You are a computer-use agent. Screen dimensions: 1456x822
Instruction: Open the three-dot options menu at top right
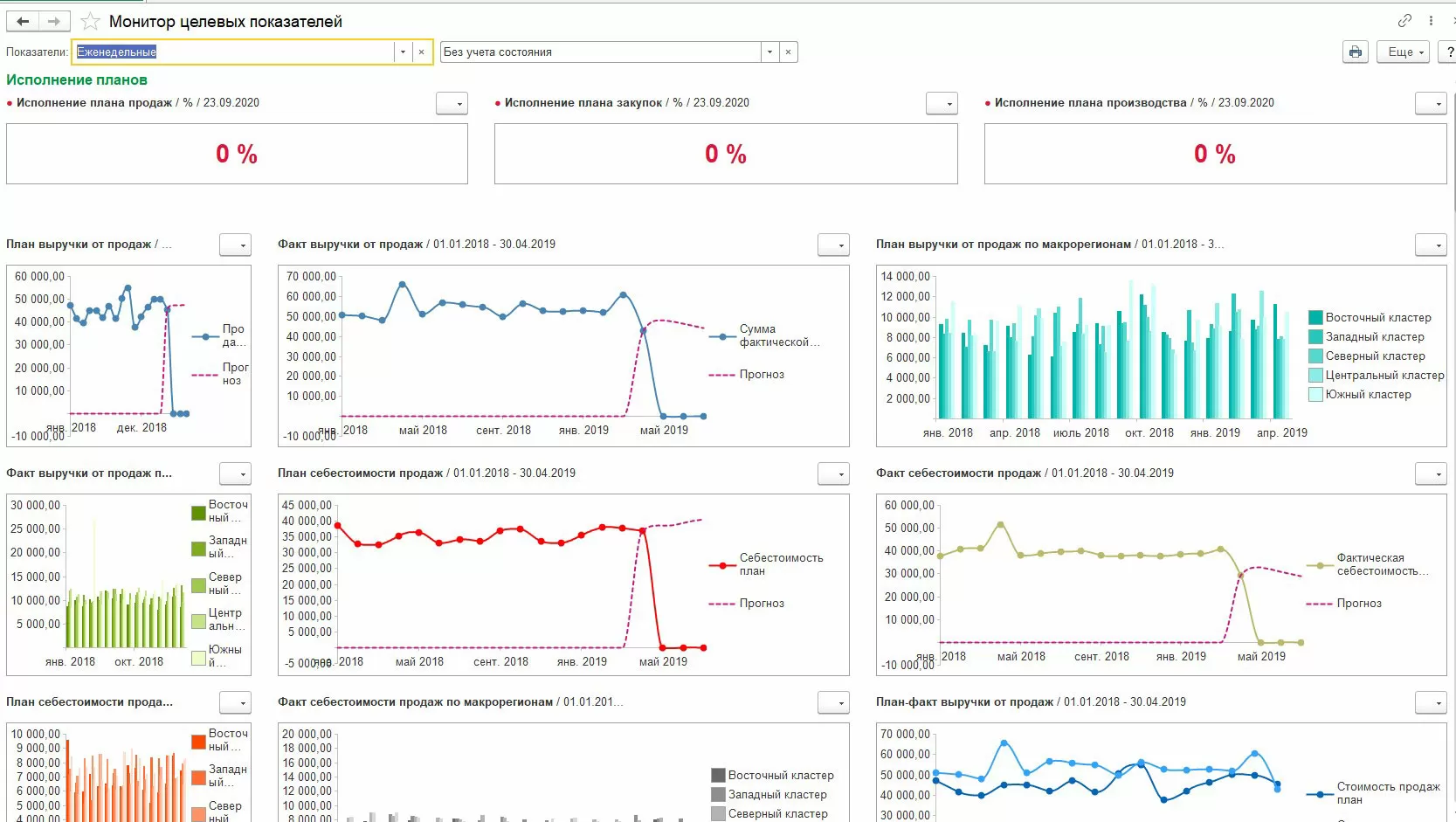click(x=1431, y=20)
